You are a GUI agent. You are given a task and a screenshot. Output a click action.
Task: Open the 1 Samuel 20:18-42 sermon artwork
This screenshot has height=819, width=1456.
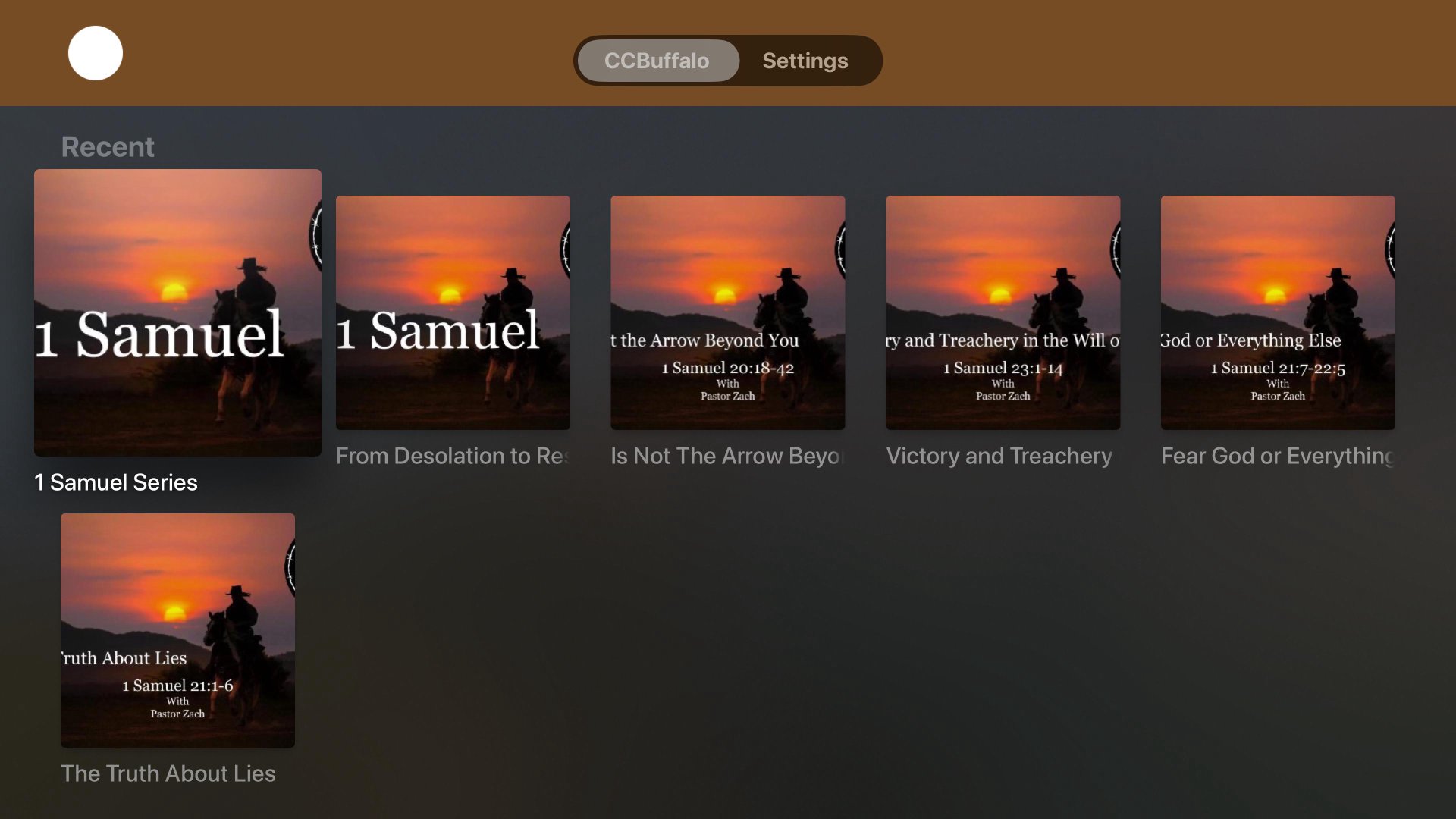click(x=727, y=312)
